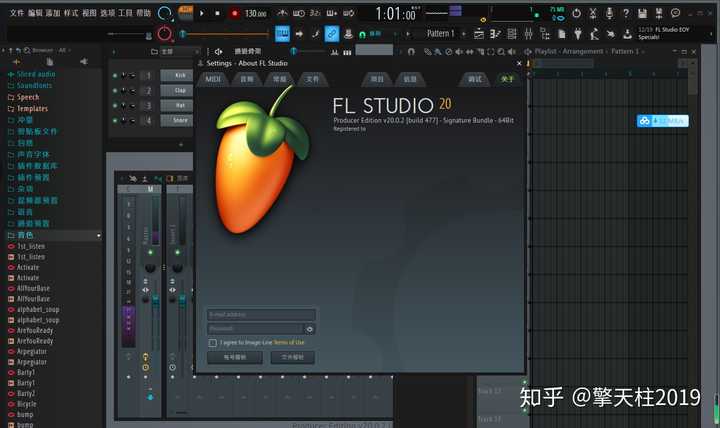Click the question mark help icon
720x428 pixels.
(x=626, y=13)
